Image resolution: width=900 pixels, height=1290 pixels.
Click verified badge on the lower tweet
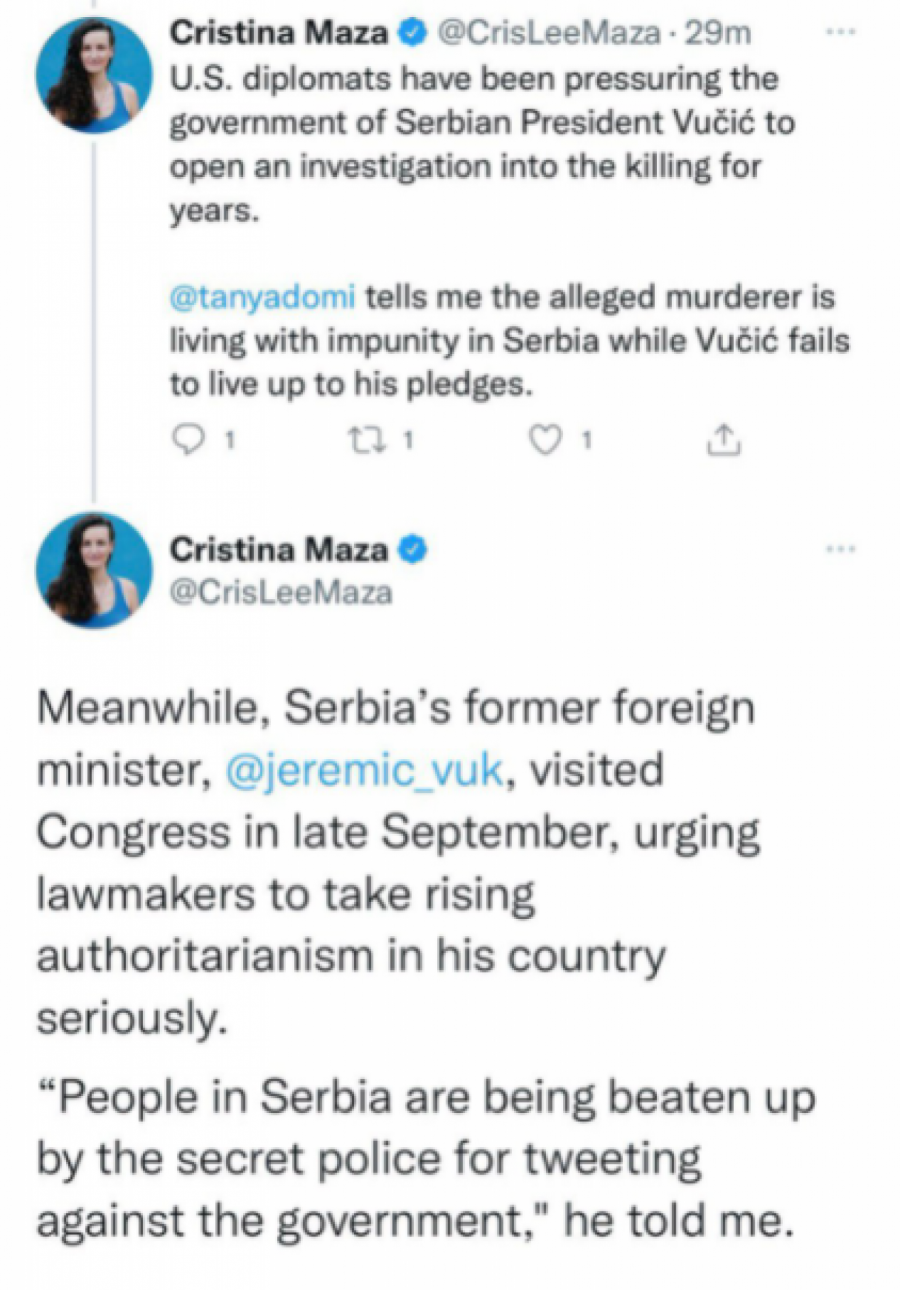(412, 549)
